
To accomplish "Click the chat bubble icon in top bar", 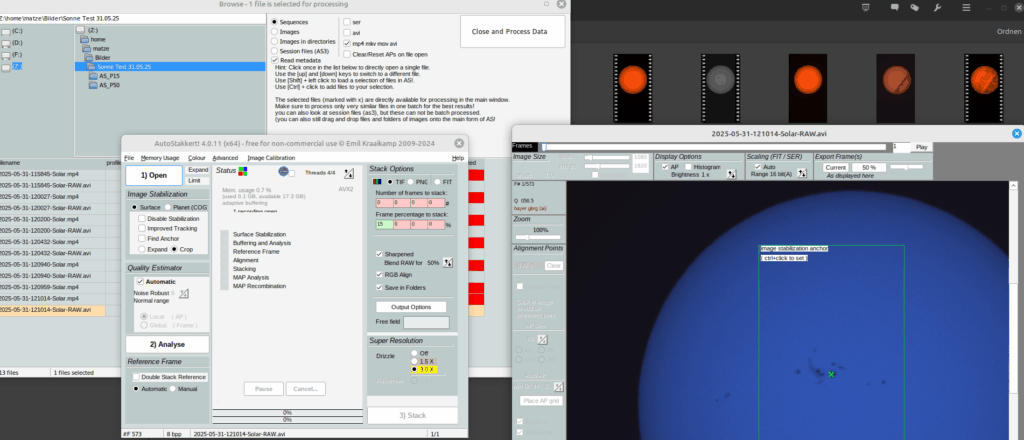I will pos(895,8).
